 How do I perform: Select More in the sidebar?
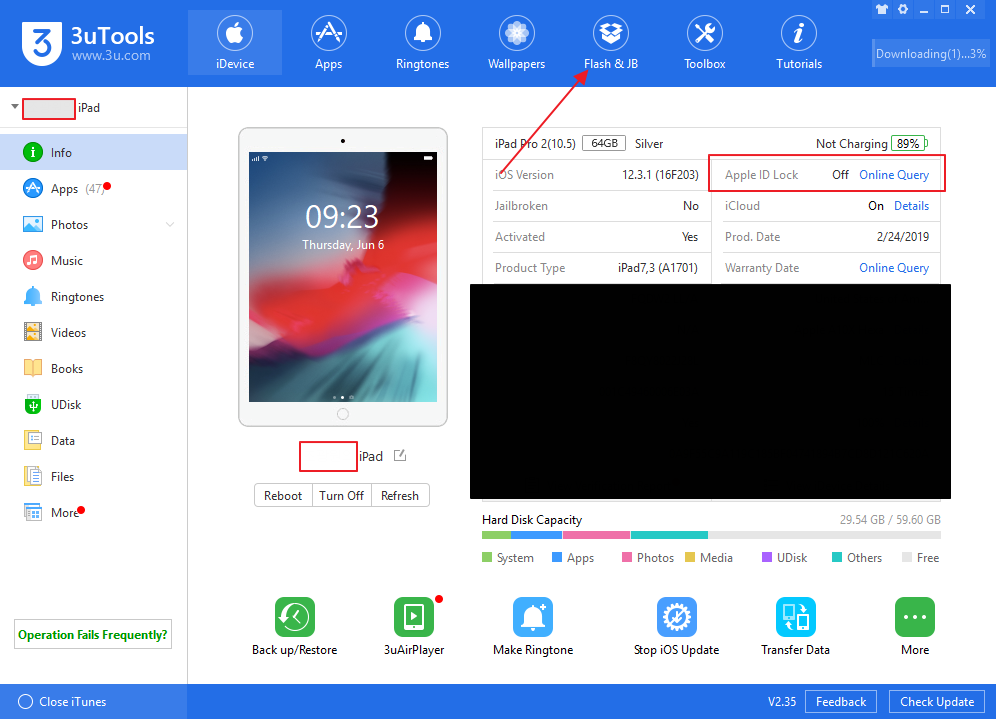93,513
